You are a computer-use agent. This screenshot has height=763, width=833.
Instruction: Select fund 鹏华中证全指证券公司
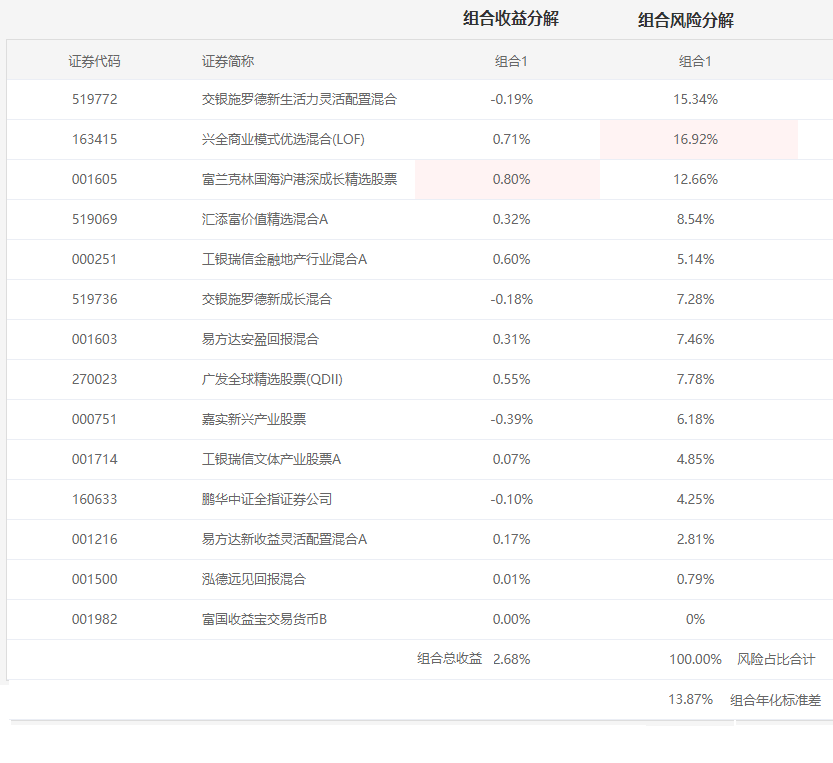(267, 499)
